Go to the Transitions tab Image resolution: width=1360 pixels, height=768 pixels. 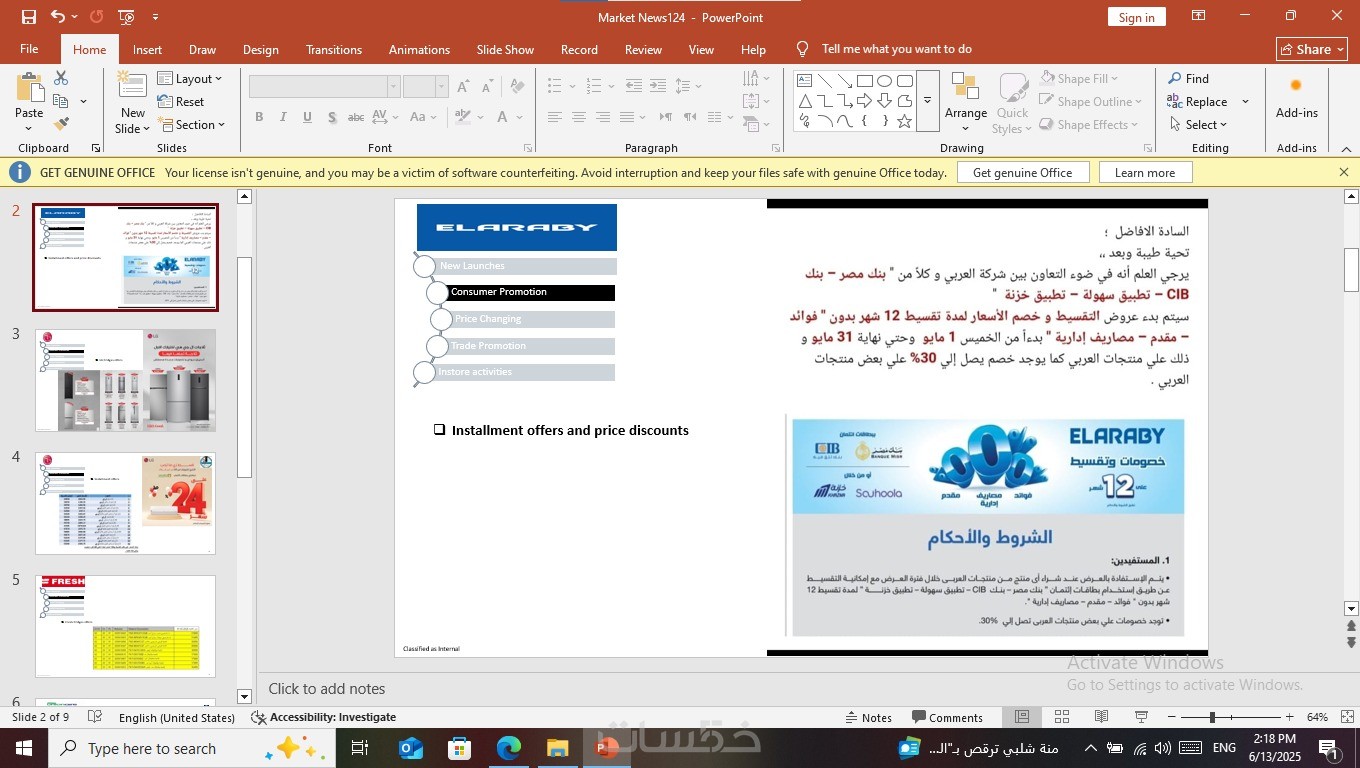point(334,49)
